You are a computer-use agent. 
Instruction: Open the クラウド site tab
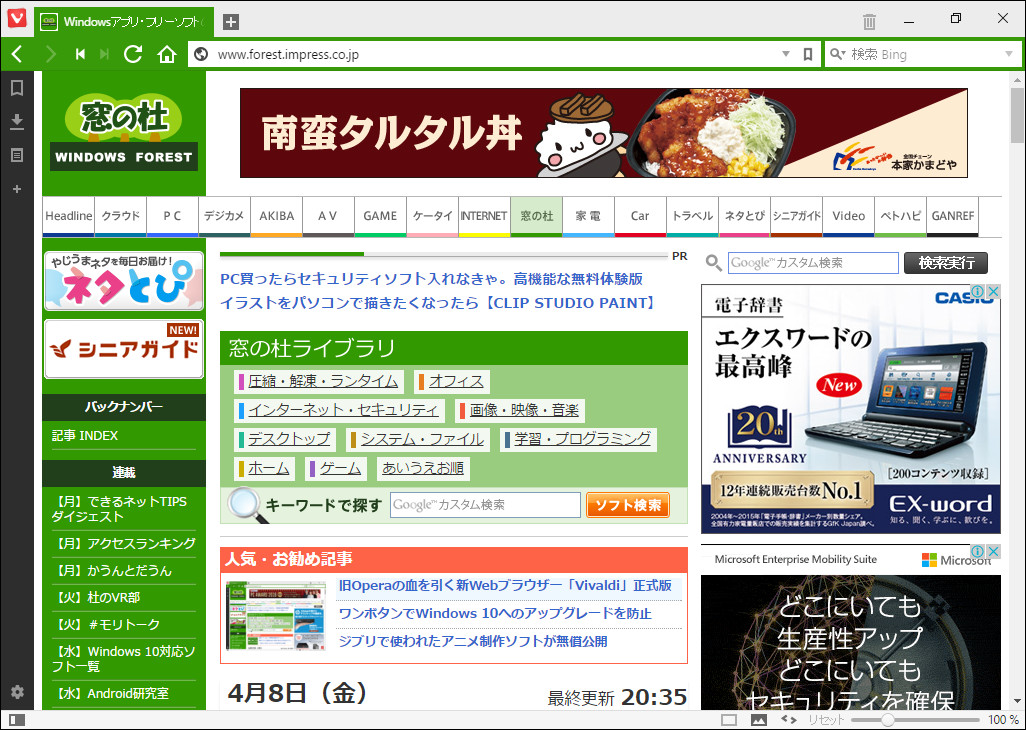pos(120,216)
